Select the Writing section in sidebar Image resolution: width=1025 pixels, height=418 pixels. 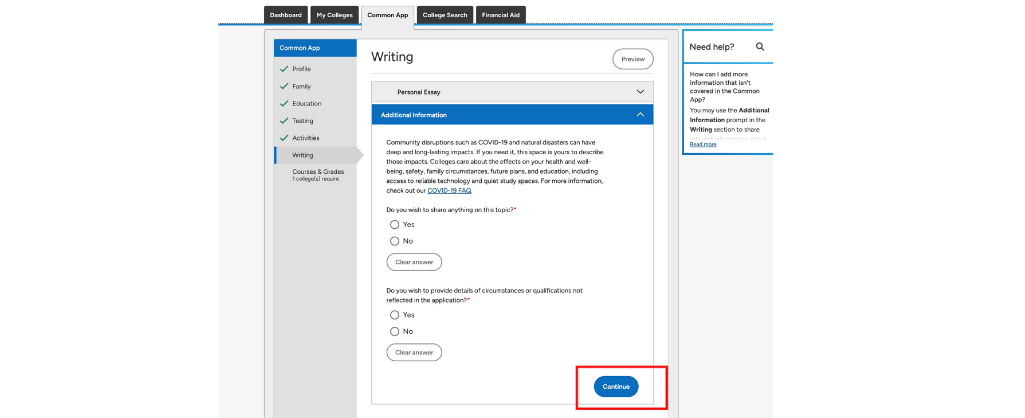303,155
